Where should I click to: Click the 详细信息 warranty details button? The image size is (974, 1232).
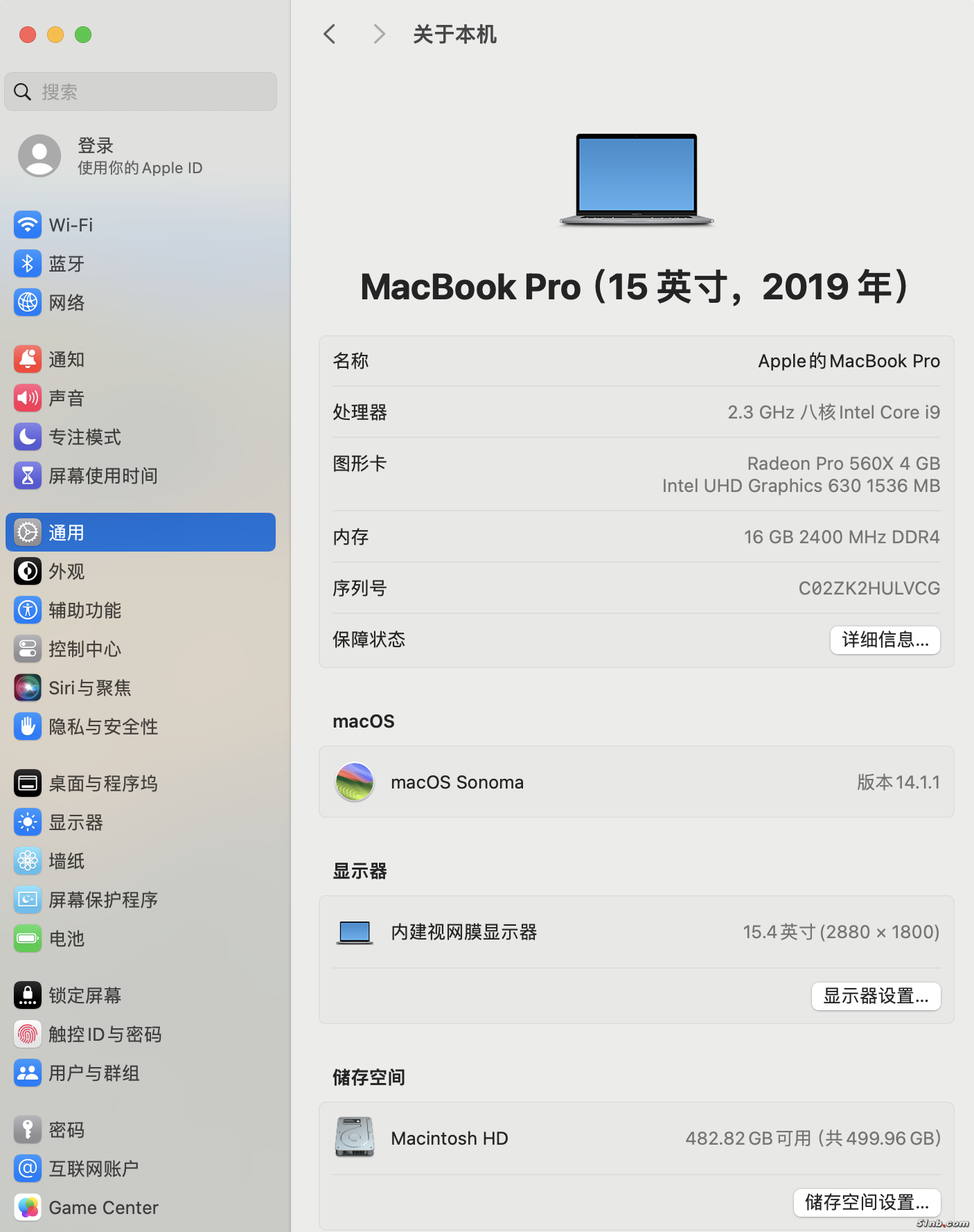pyautogui.click(x=885, y=640)
